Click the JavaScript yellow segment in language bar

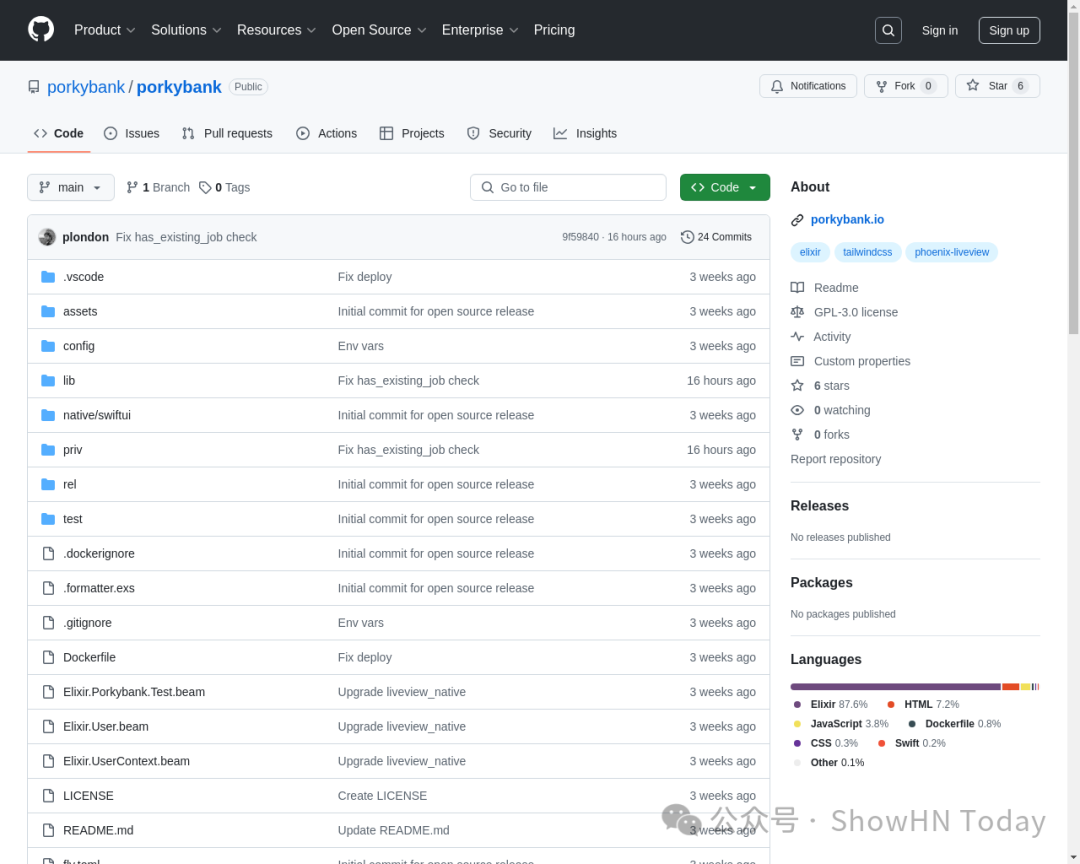1026,687
